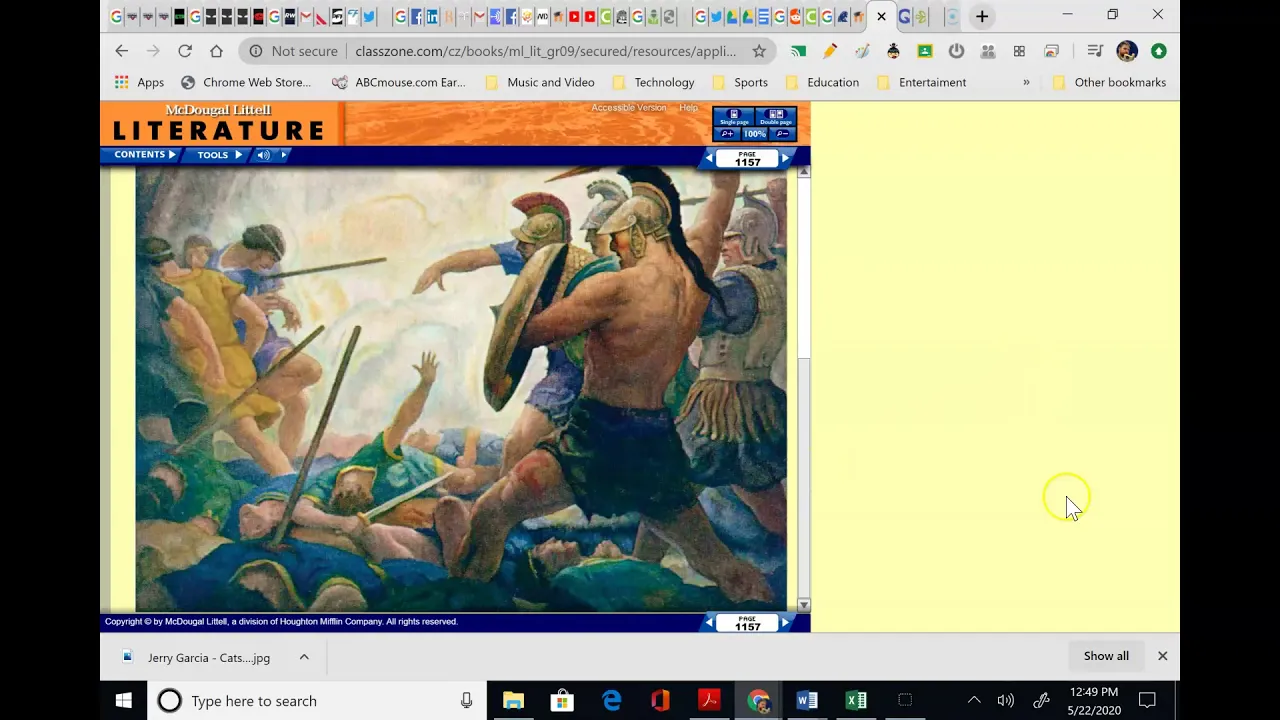Open Microsoft Edge from the taskbar

tap(611, 701)
